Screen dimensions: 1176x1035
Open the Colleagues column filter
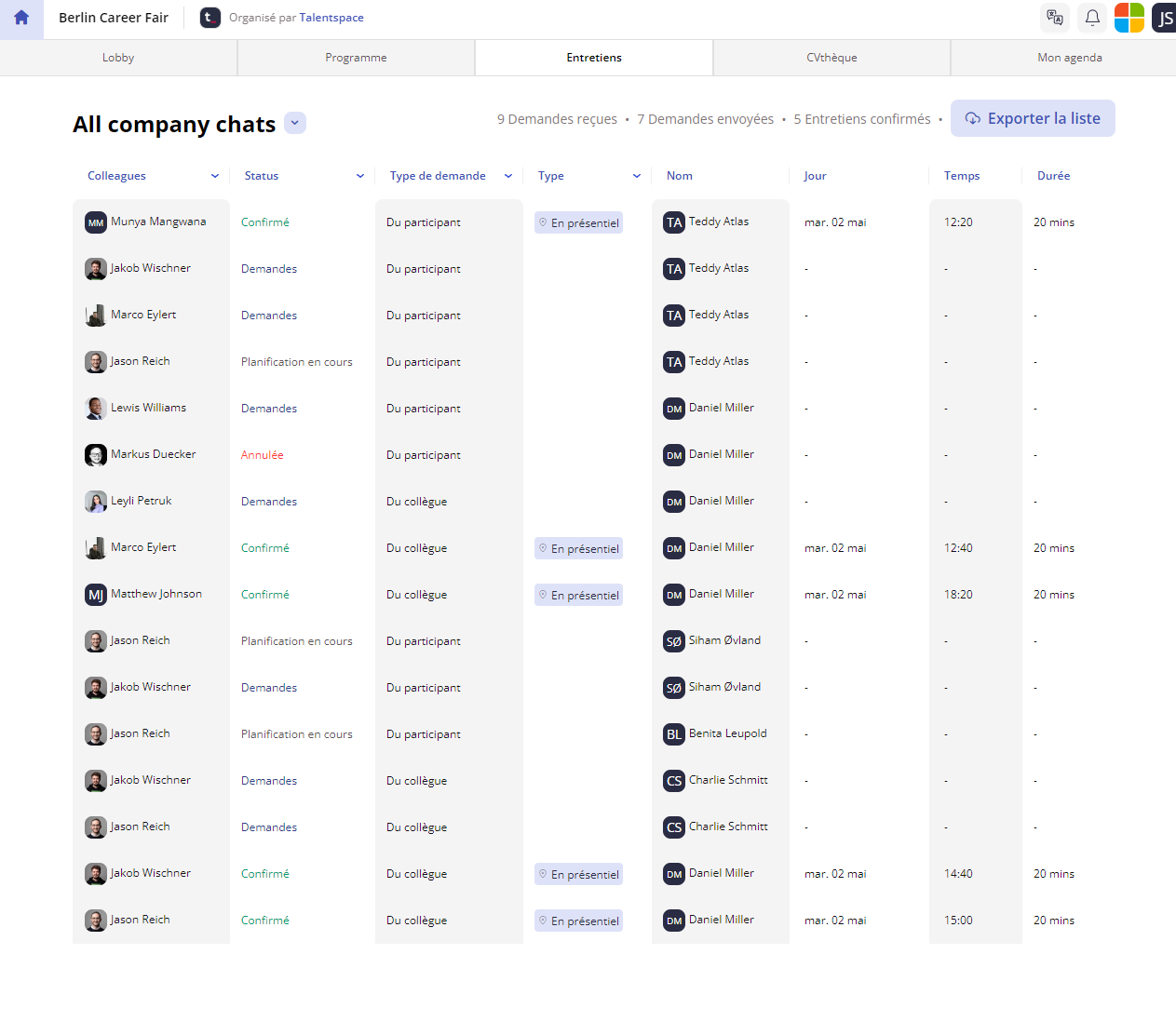[x=215, y=176]
